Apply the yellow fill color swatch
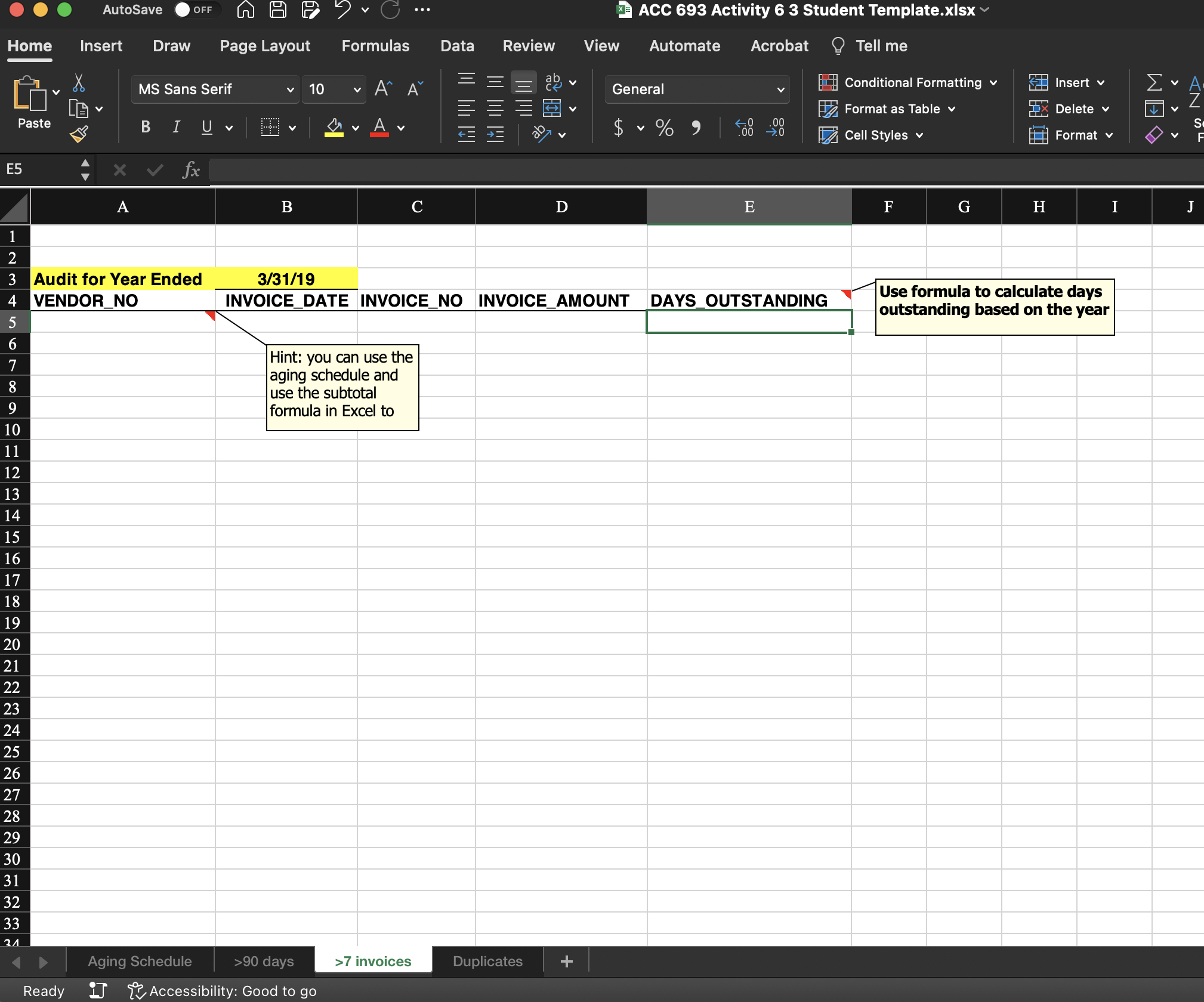The image size is (1204, 1002). point(334,128)
